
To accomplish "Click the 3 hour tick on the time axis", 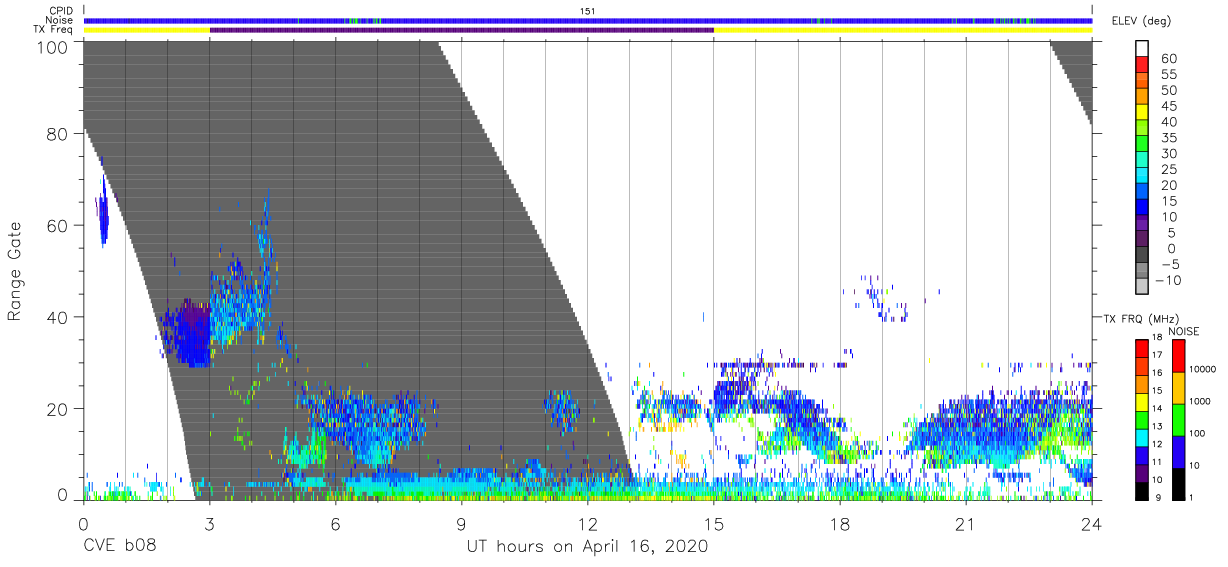I will 209,524.
